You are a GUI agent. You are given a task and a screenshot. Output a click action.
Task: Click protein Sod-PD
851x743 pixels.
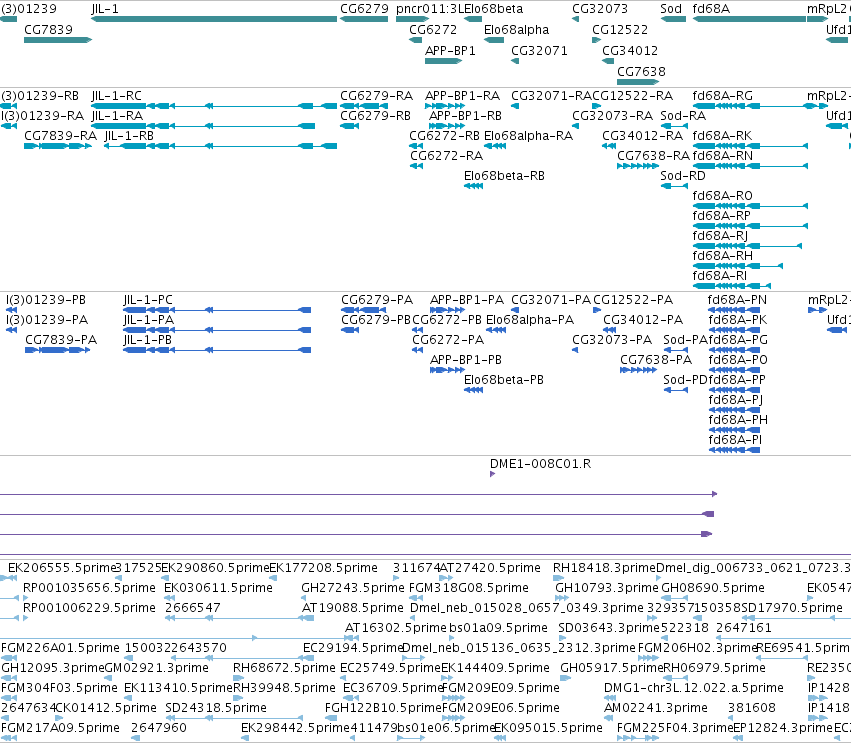(685, 380)
